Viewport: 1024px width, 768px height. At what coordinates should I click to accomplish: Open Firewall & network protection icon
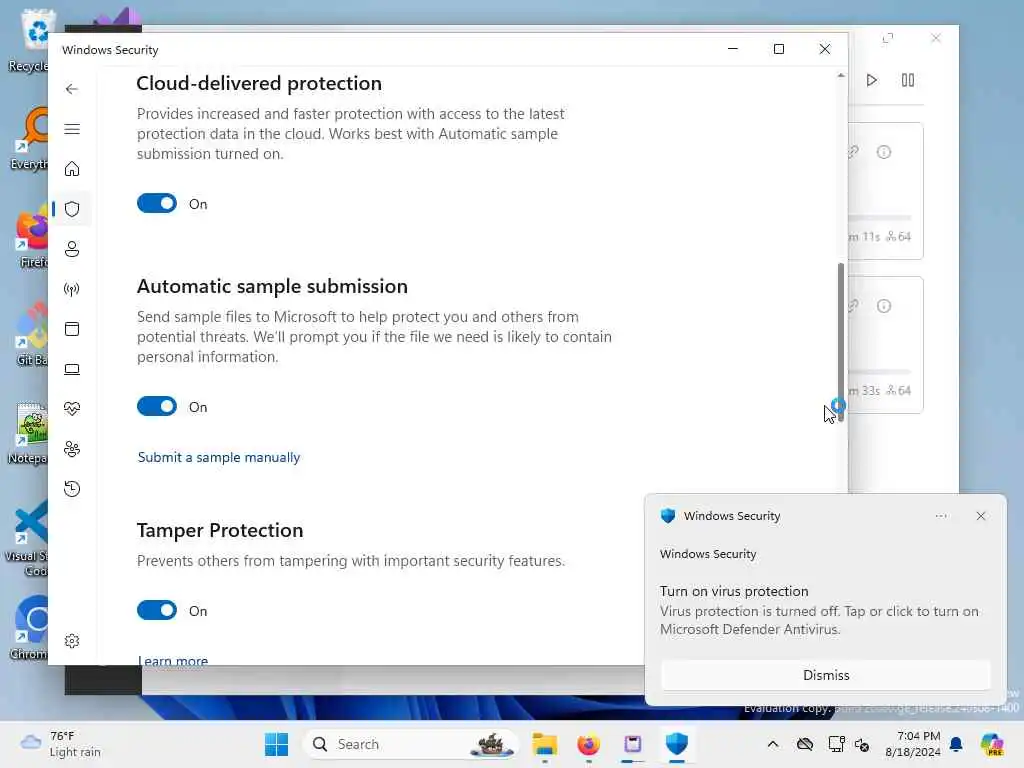[72, 289]
